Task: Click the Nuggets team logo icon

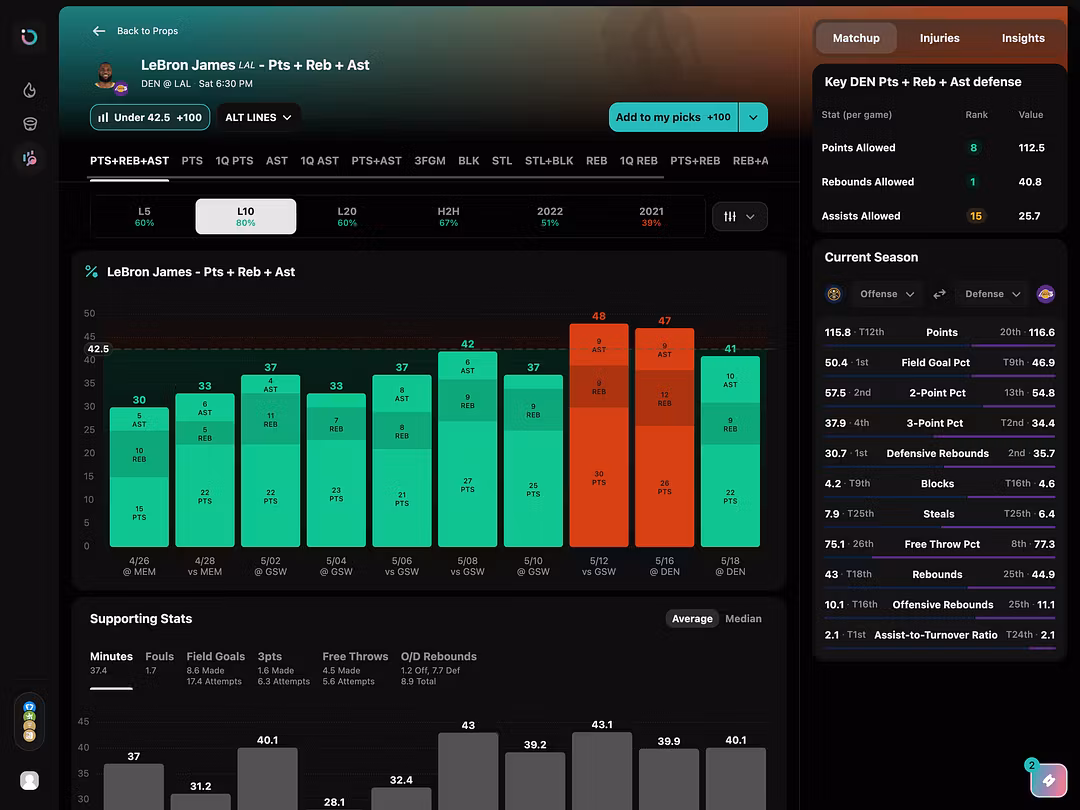Action: click(x=834, y=294)
